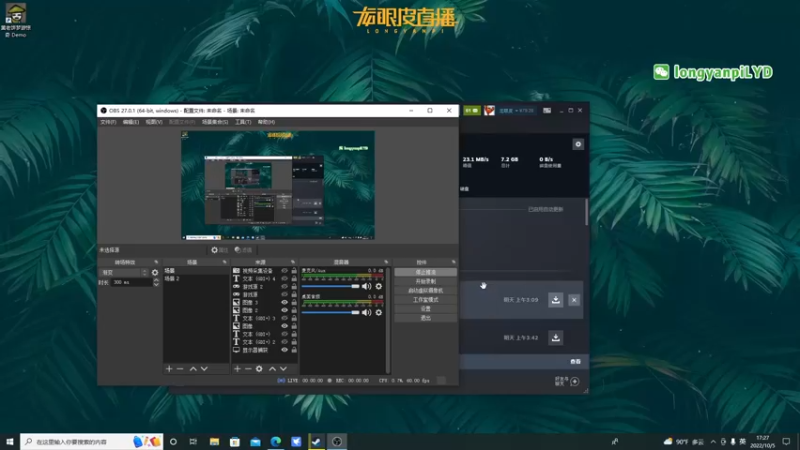Toggle the lock on 视频采集设备 source
This screenshot has width=800, height=450.
(294, 271)
